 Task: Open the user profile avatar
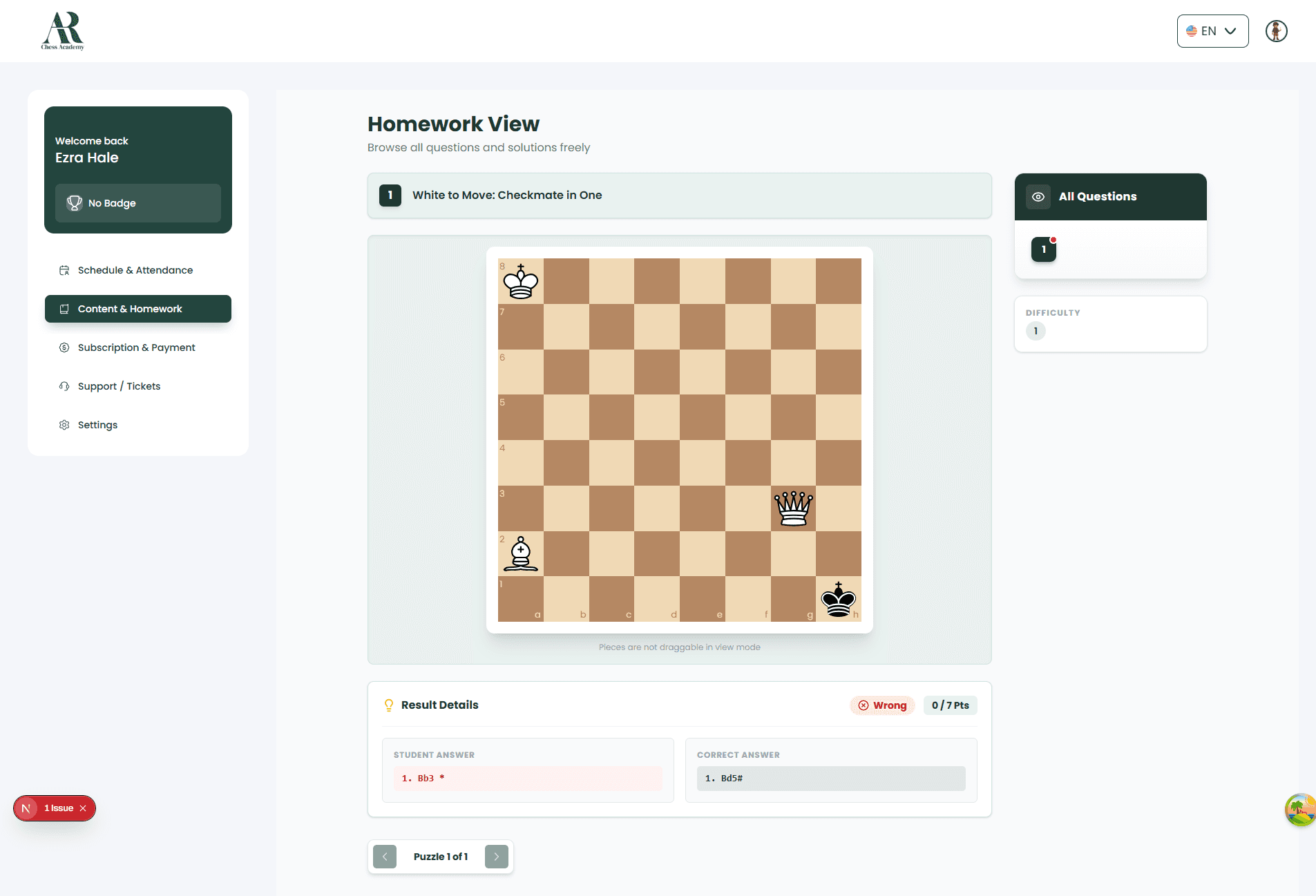click(x=1276, y=31)
